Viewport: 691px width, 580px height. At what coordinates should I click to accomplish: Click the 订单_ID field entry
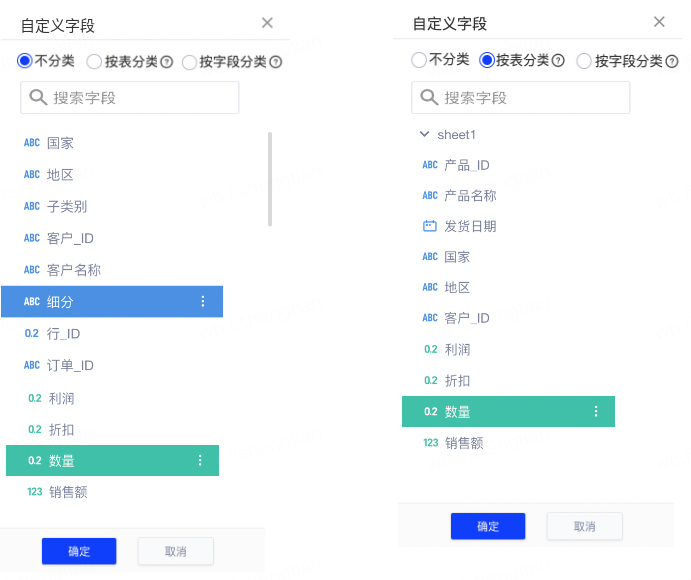(70, 365)
